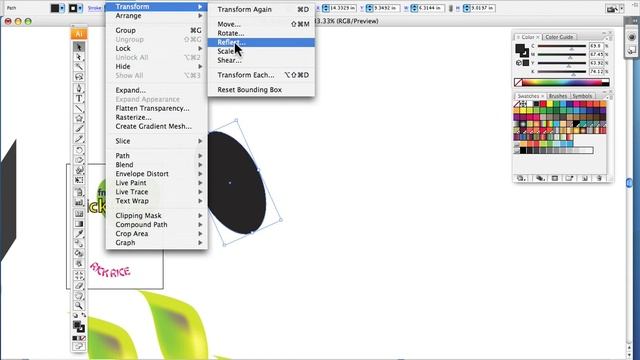Expand the Arrange submenu
Image resolution: width=640 pixels, height=360 pixels.
[x=157, y=16]
